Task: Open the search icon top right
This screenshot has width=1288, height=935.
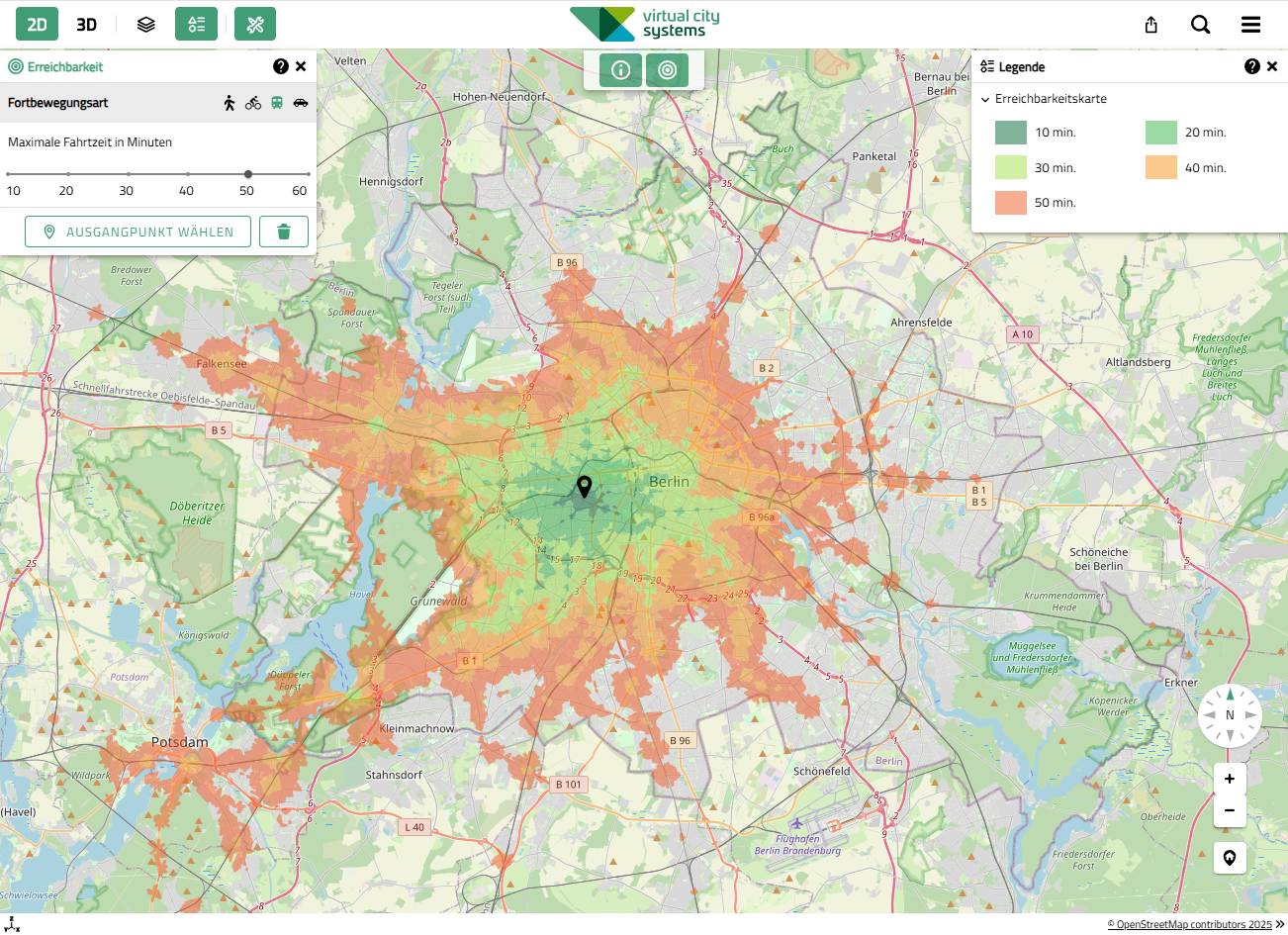Action: 1200,24
